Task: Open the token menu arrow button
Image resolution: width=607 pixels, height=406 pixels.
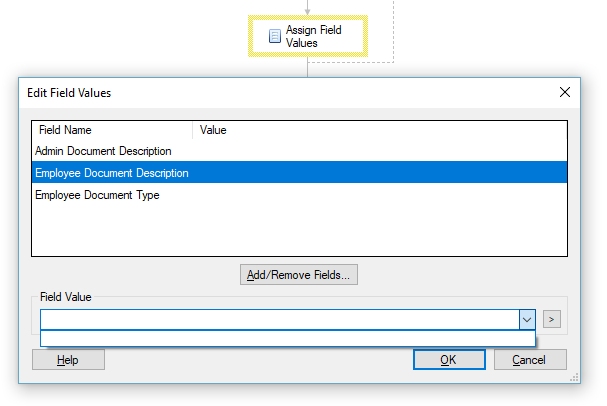Action: 552,319
